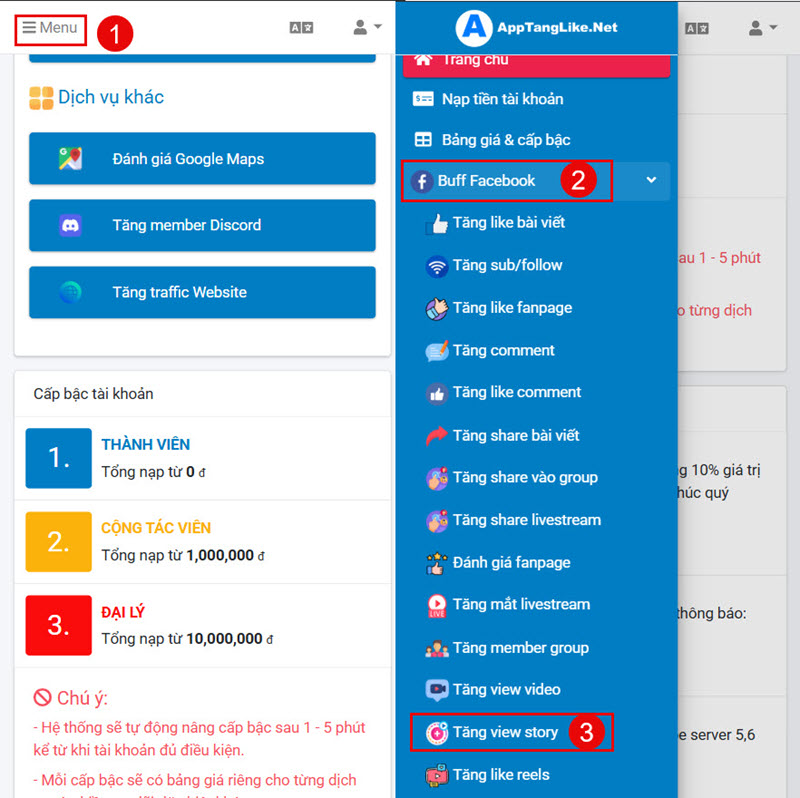The image size is (800, 798).
Task: Click the red number 3 tier badge
Action: click(x=59, y=626)
